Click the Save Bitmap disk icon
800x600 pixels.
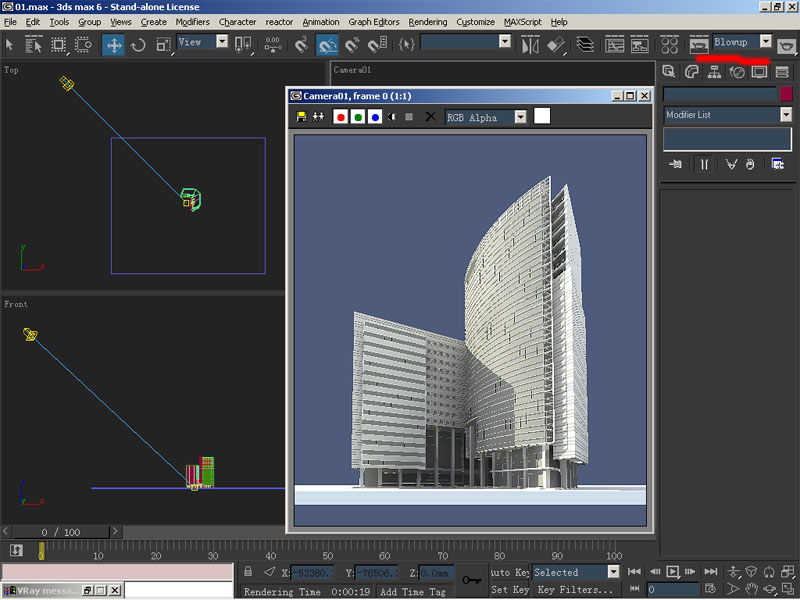coord(302,117)
